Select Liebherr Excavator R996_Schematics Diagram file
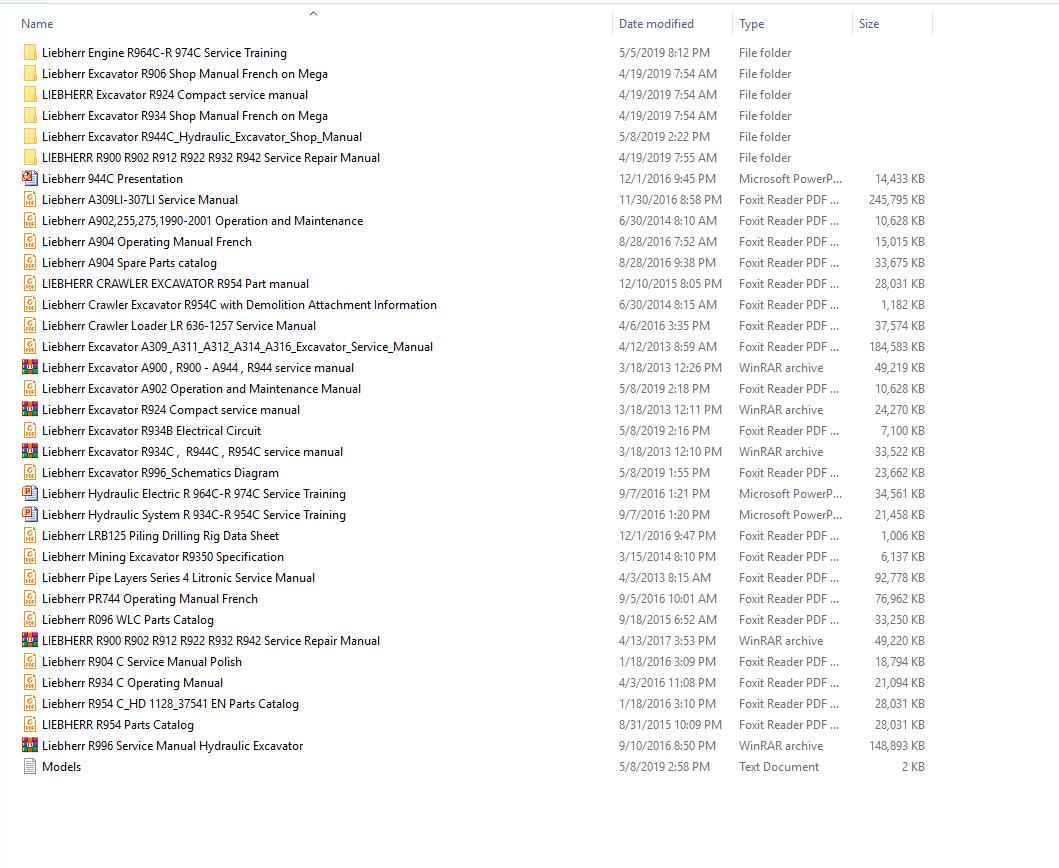The width and height of the screenshot is (1059, 868). (x=160, y=472)
